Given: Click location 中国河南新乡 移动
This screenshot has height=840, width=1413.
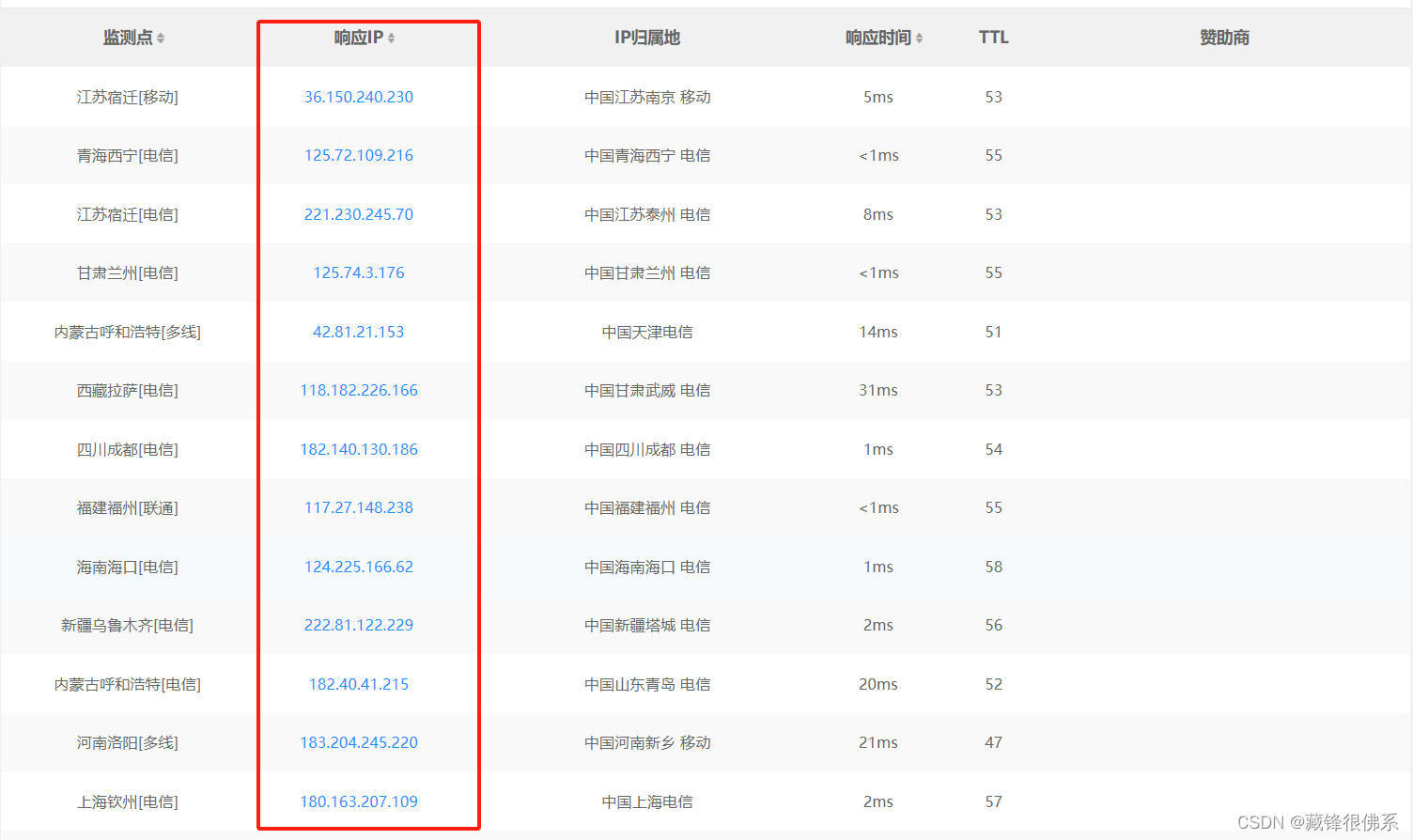Looking at the screenshot, I should tap(647, 742).
